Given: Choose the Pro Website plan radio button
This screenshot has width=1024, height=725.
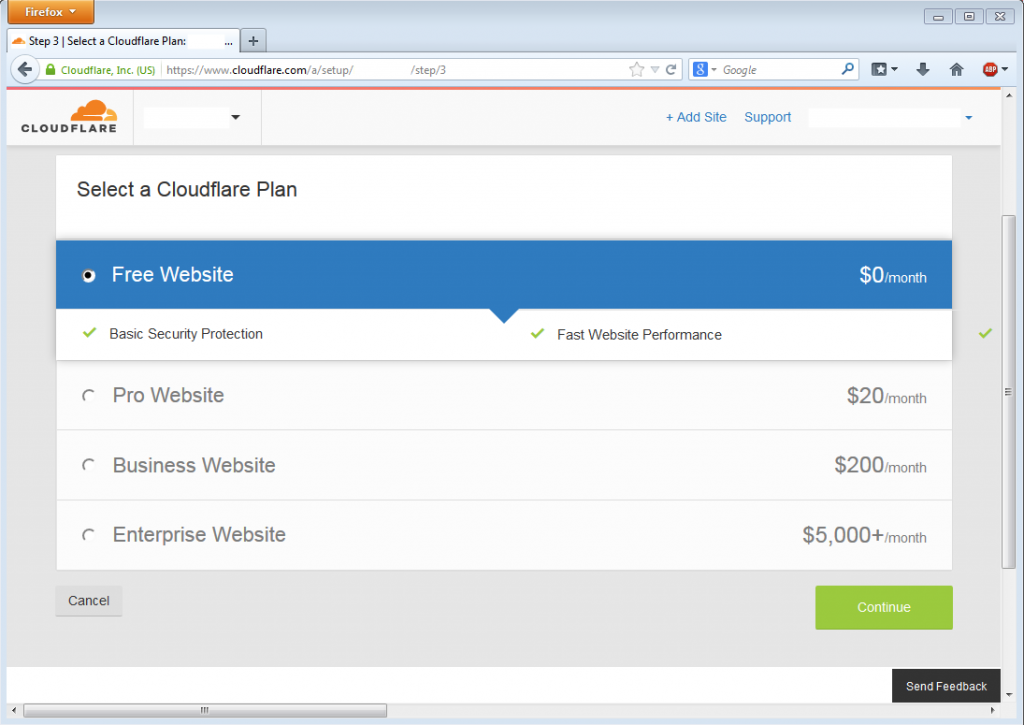Looking at the screenshot, I should coord(89,396).
